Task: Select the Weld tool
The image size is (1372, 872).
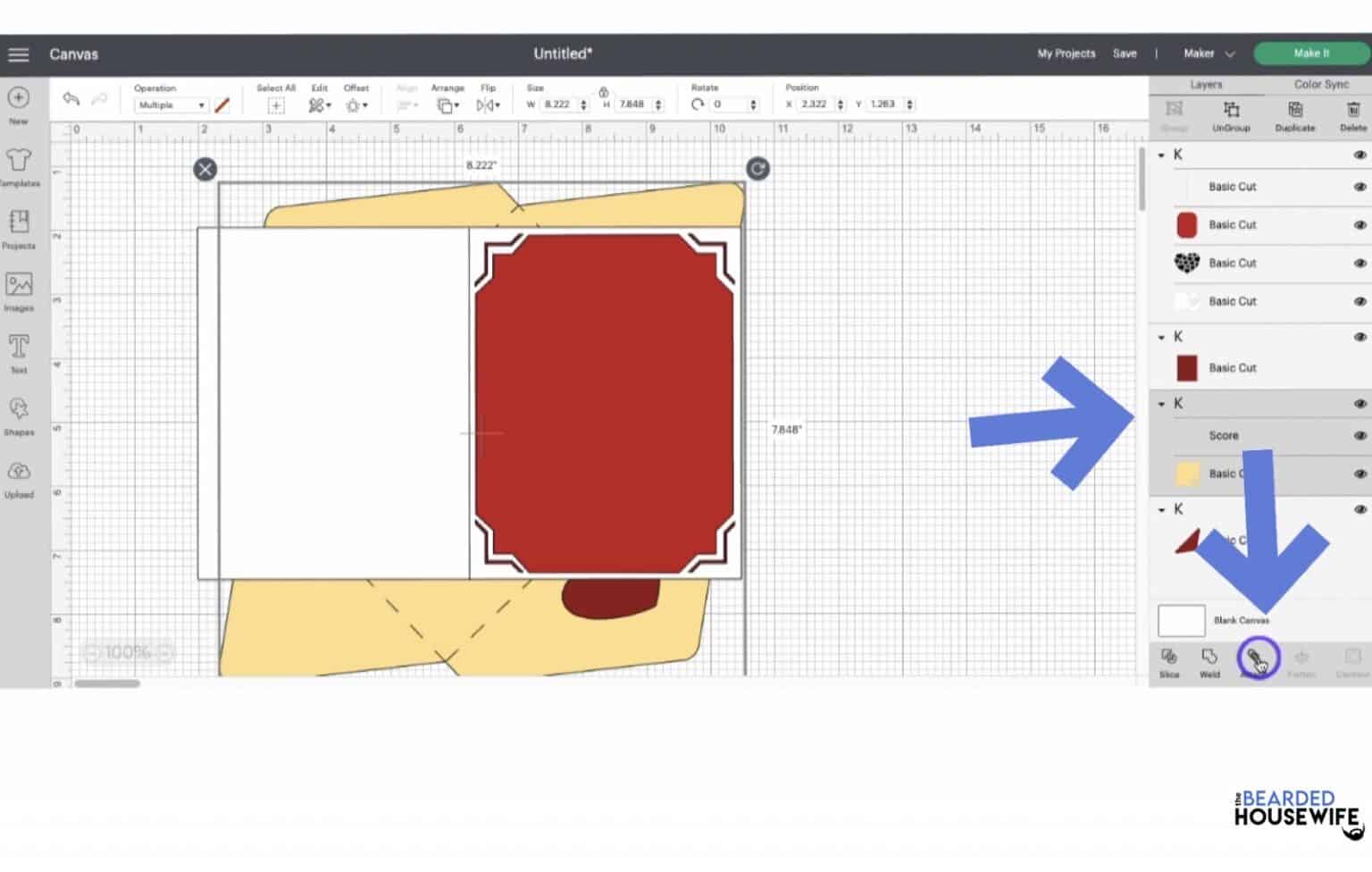Action: (x=1209, y=661)
